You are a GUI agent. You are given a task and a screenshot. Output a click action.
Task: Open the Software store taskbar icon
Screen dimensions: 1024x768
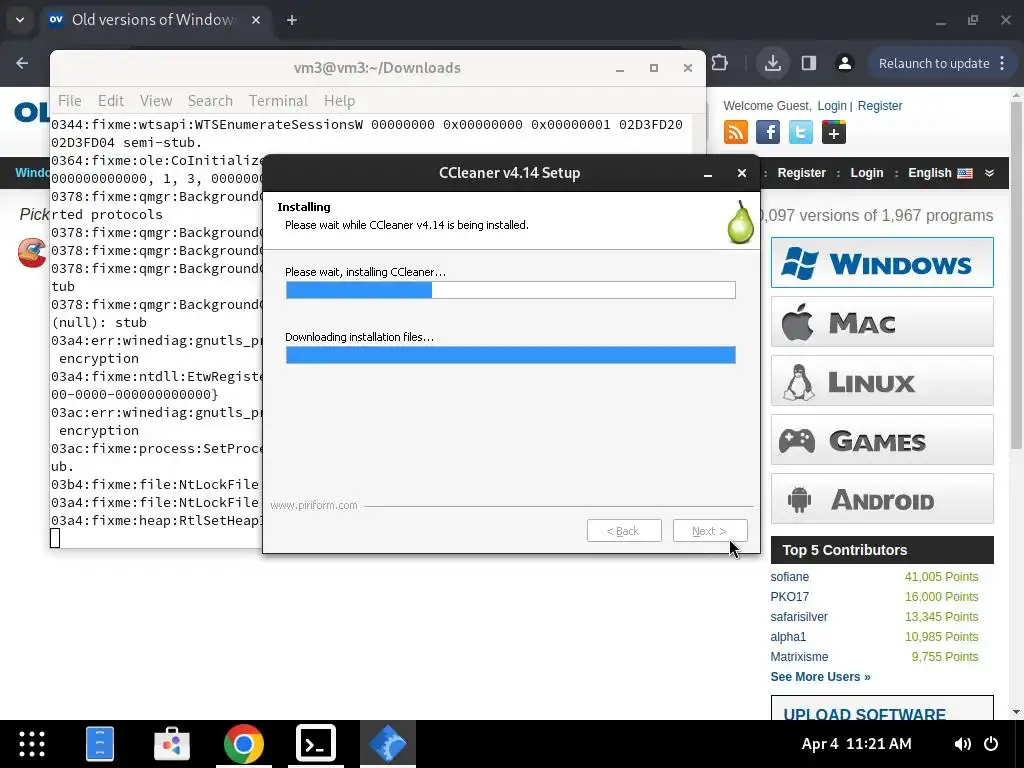point(172,744)
